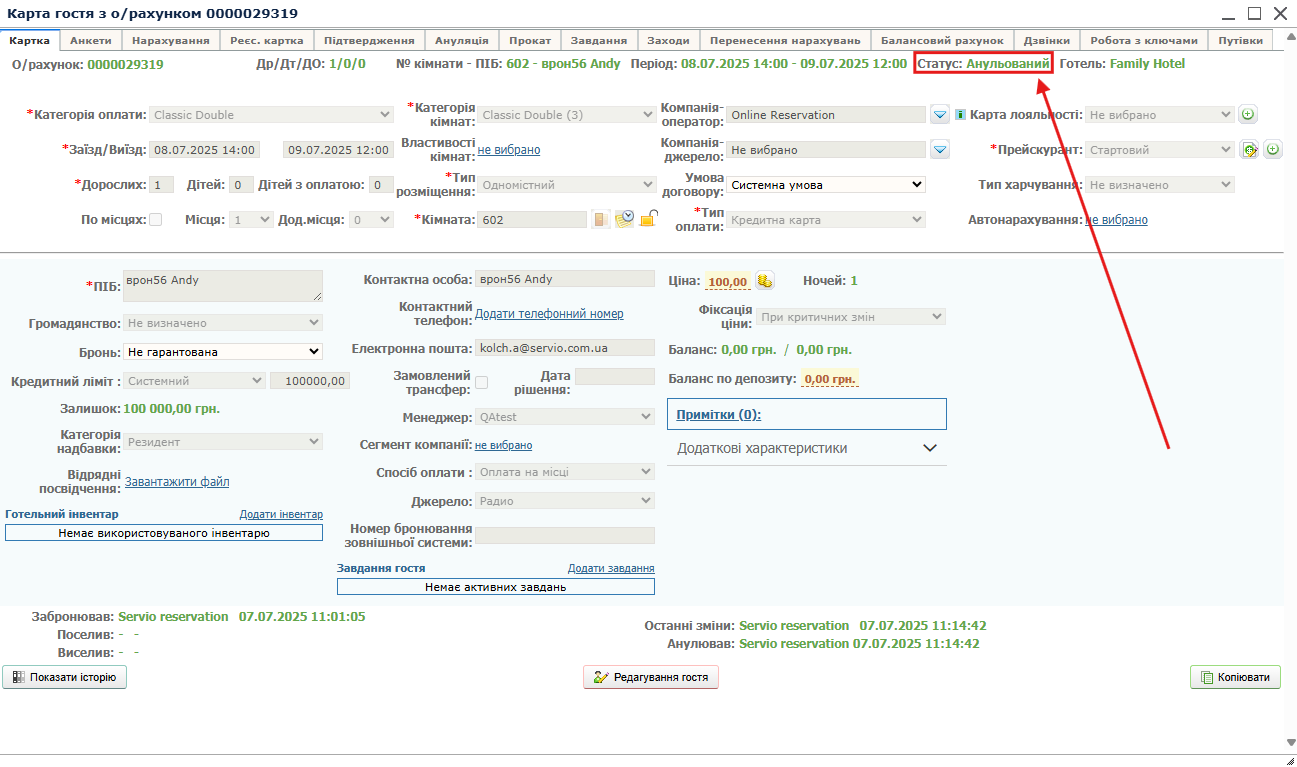Open the Робота з ключами tab
This screenshot has height=767, width=1297.
[1143, 40]
